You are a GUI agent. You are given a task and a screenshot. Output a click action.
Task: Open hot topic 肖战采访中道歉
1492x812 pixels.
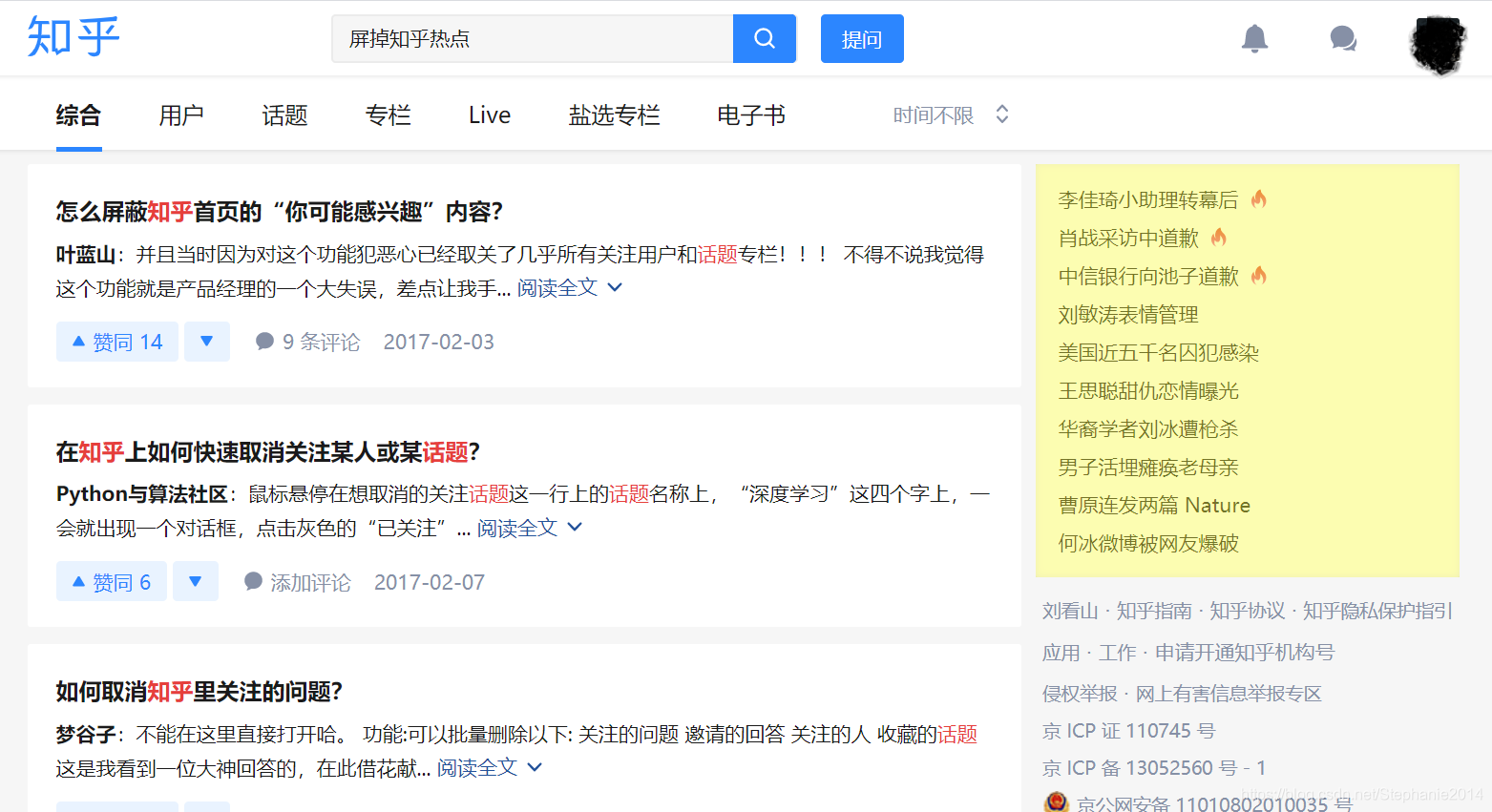(x=1128, y=238)
